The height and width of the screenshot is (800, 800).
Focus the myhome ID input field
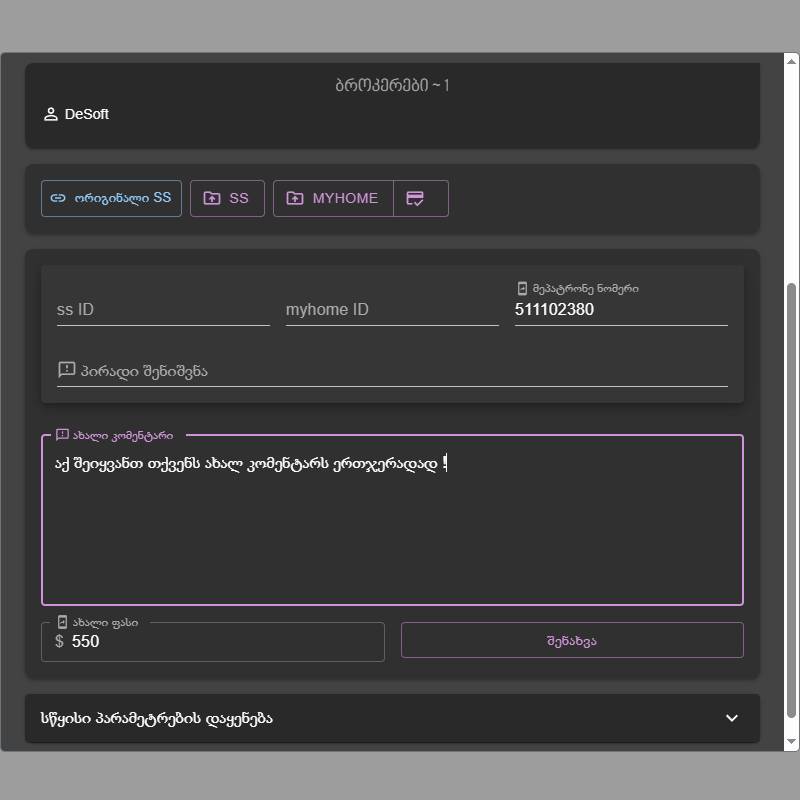tap(392, 310)
